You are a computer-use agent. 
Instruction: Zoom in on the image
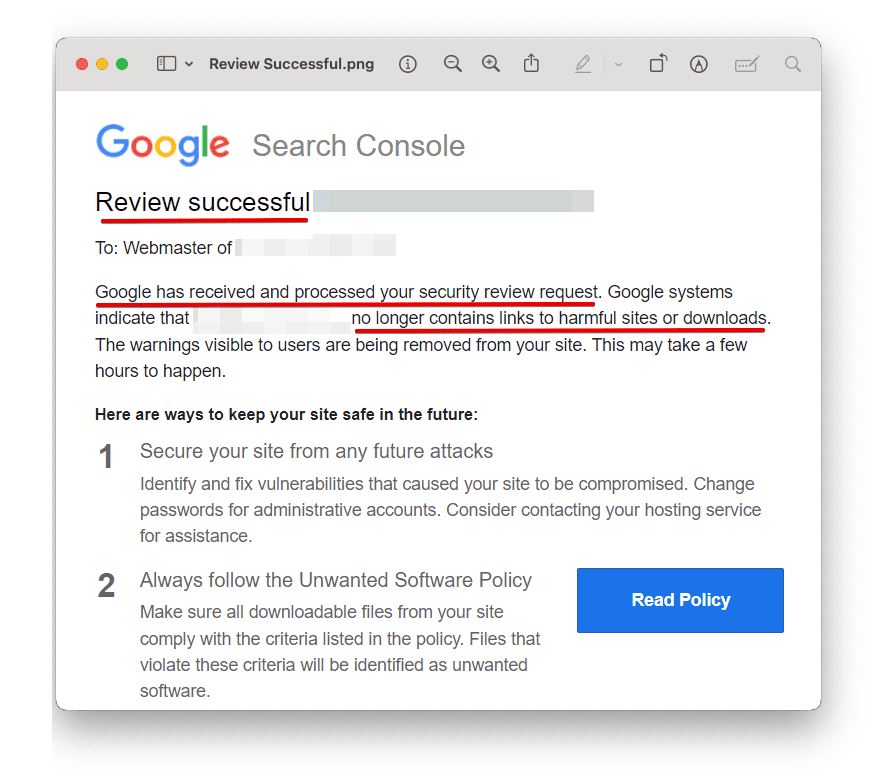tap(491, 64)
